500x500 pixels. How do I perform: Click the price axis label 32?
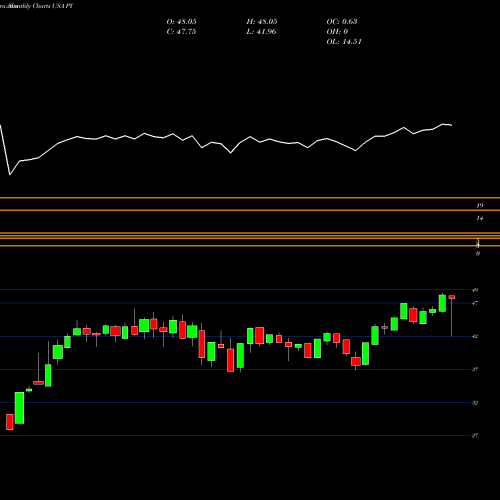[x=475, y=403]
